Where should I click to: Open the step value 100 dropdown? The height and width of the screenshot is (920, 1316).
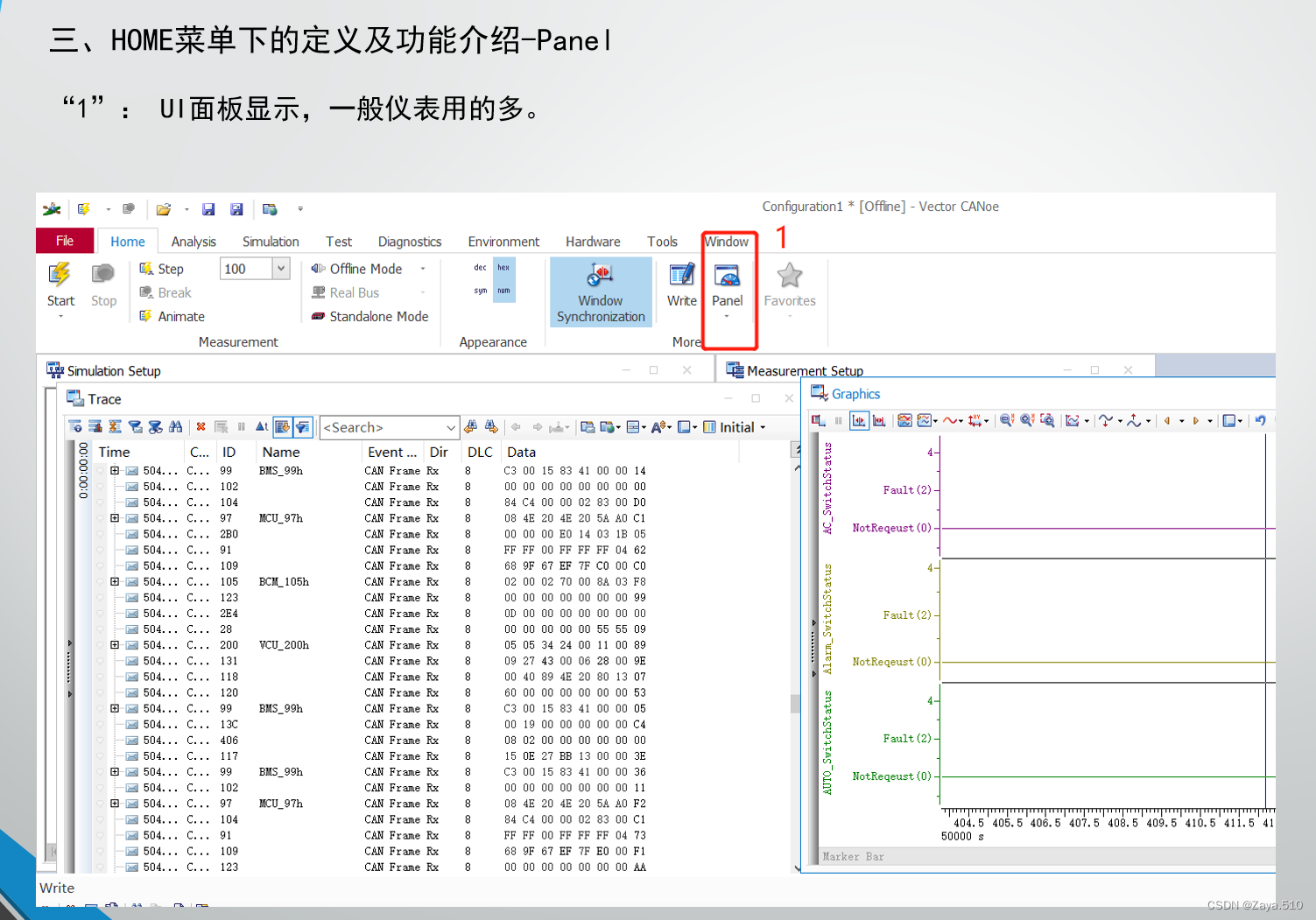tap(281, 269)
